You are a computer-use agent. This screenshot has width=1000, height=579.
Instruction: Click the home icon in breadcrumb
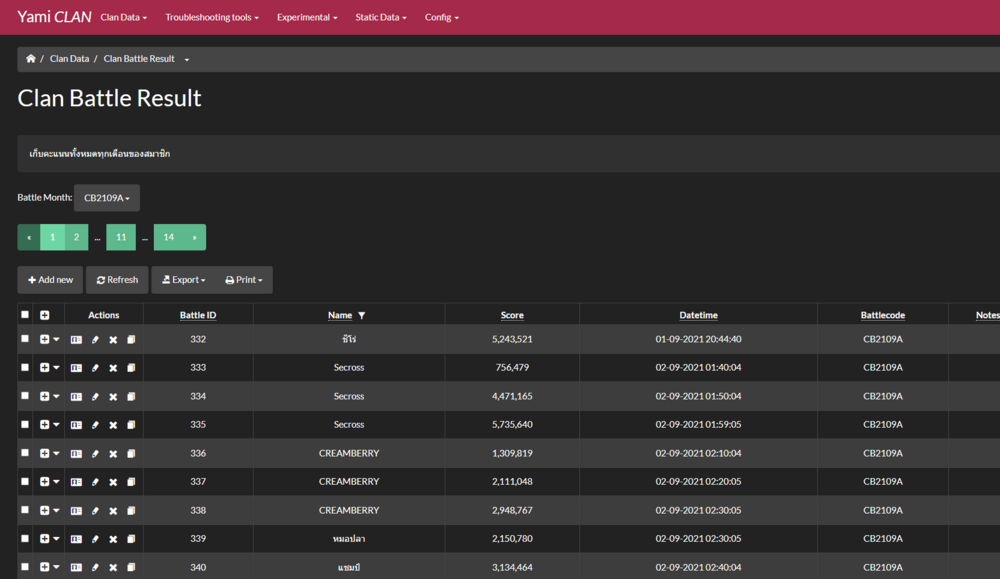(31, 59)
